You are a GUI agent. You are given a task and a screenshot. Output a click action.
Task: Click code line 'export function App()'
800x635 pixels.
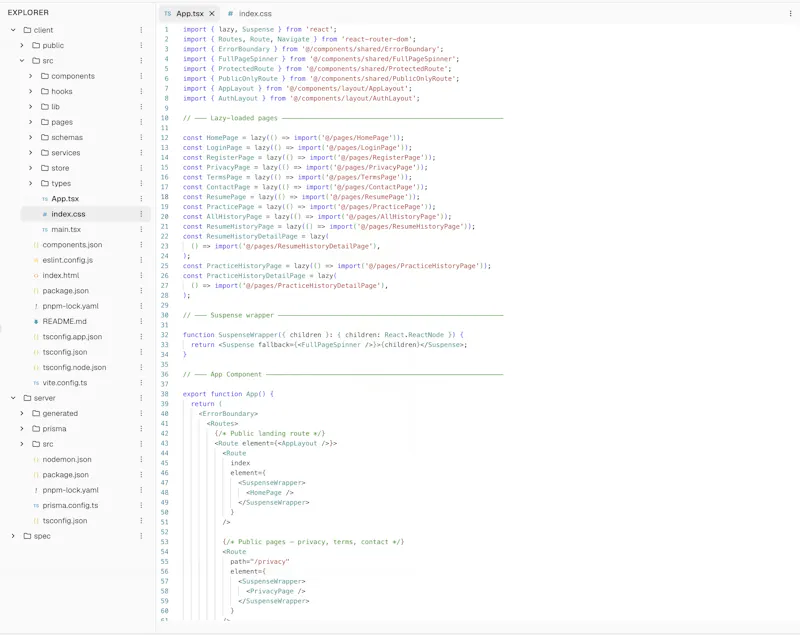[x=228, y=394]
